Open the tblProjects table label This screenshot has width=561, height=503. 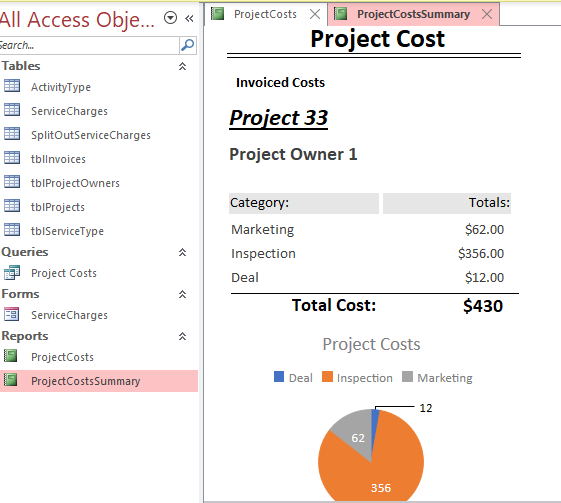click(58, 207)
